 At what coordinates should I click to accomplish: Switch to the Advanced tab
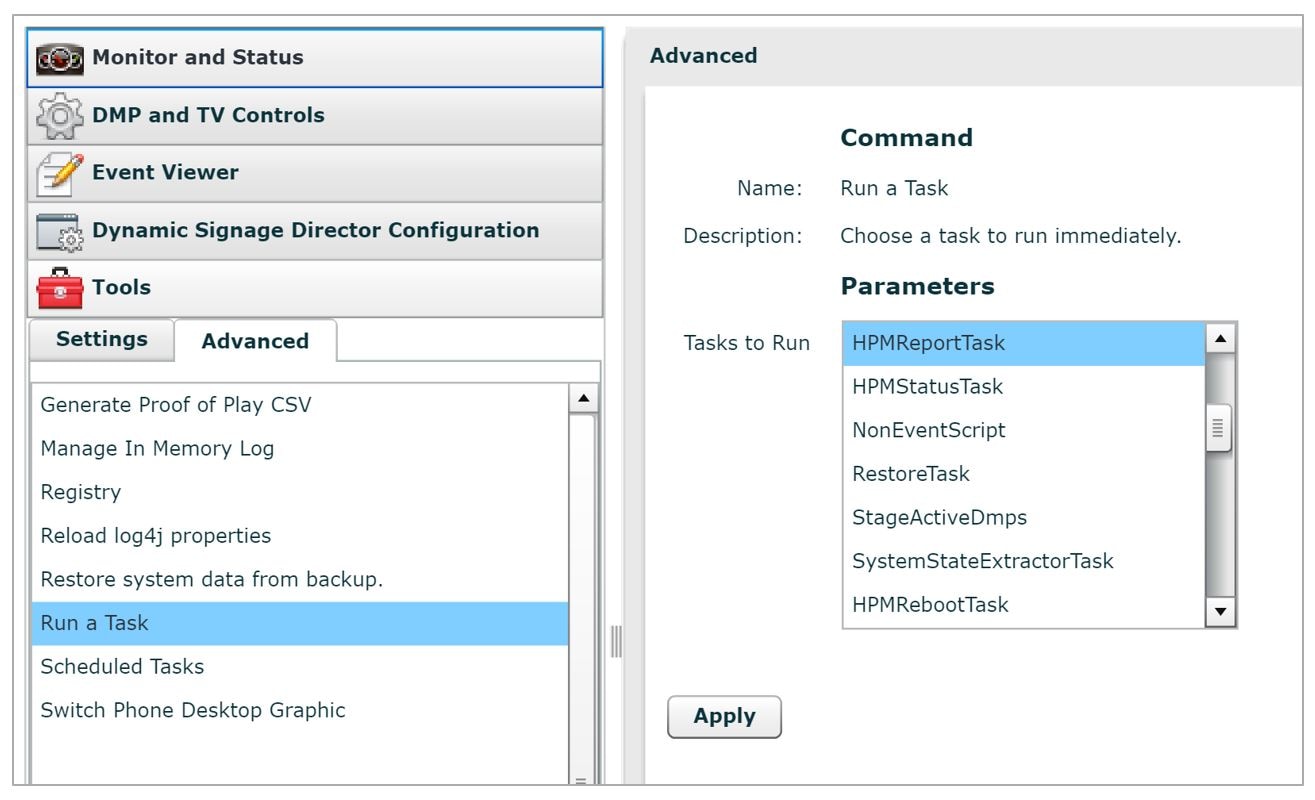(x=255, y=341)
